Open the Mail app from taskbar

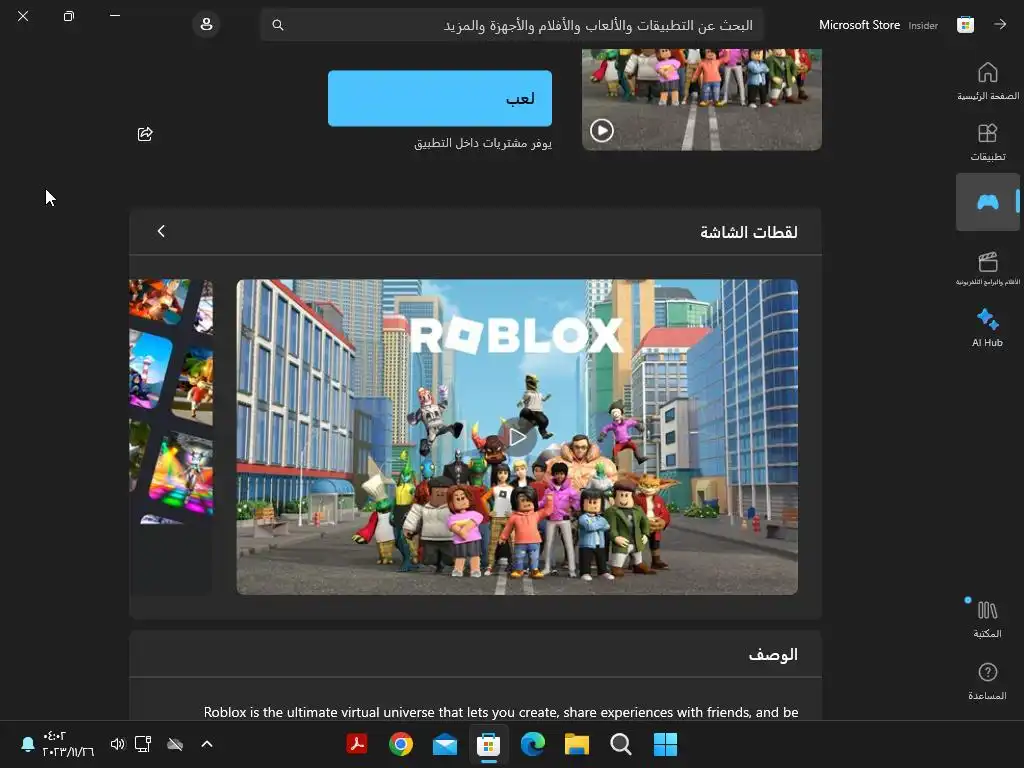coord(445,744)
